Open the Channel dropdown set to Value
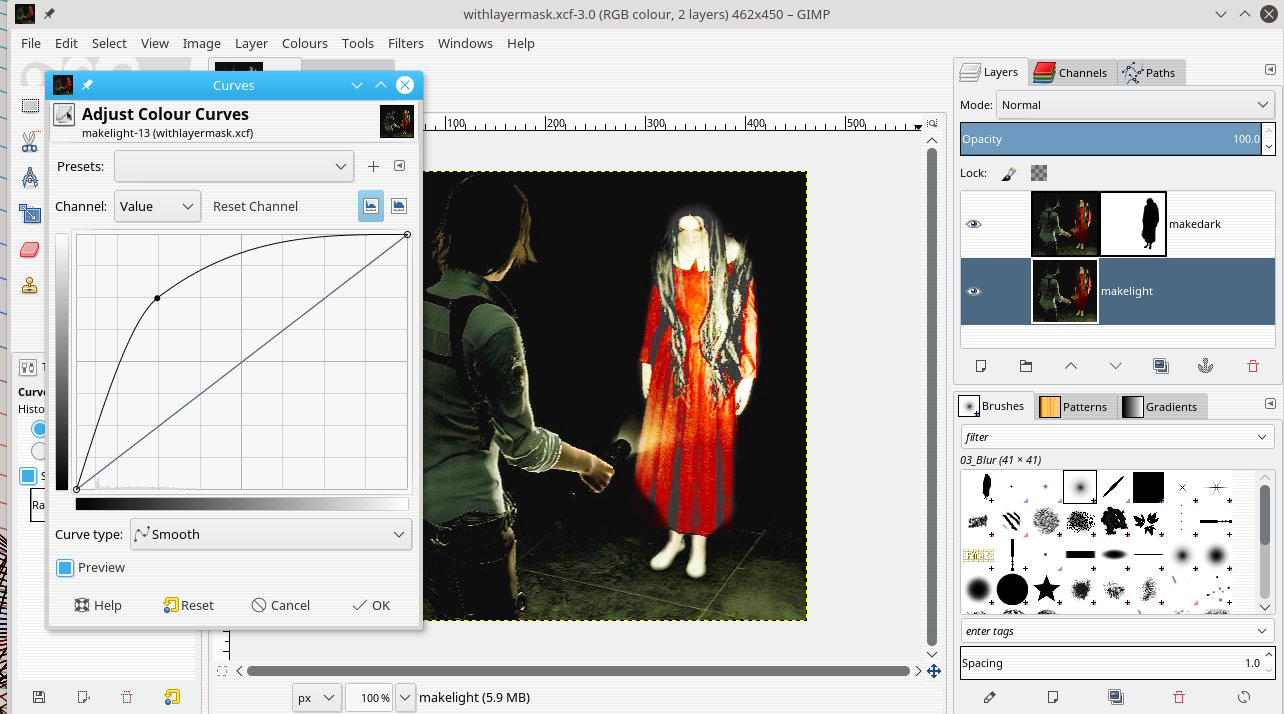 [x=157, y=206]
